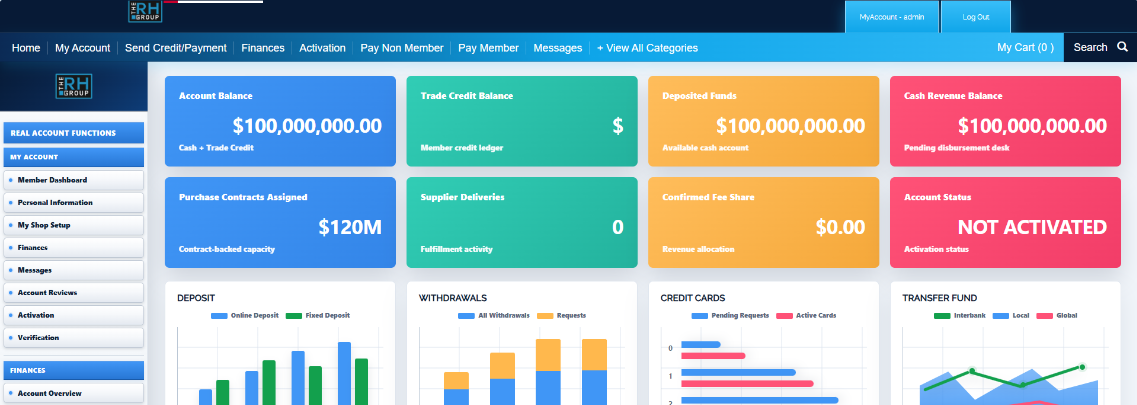1137x405 pixels.
Task: Open My Account in top navigation
Action: [83, 48]
